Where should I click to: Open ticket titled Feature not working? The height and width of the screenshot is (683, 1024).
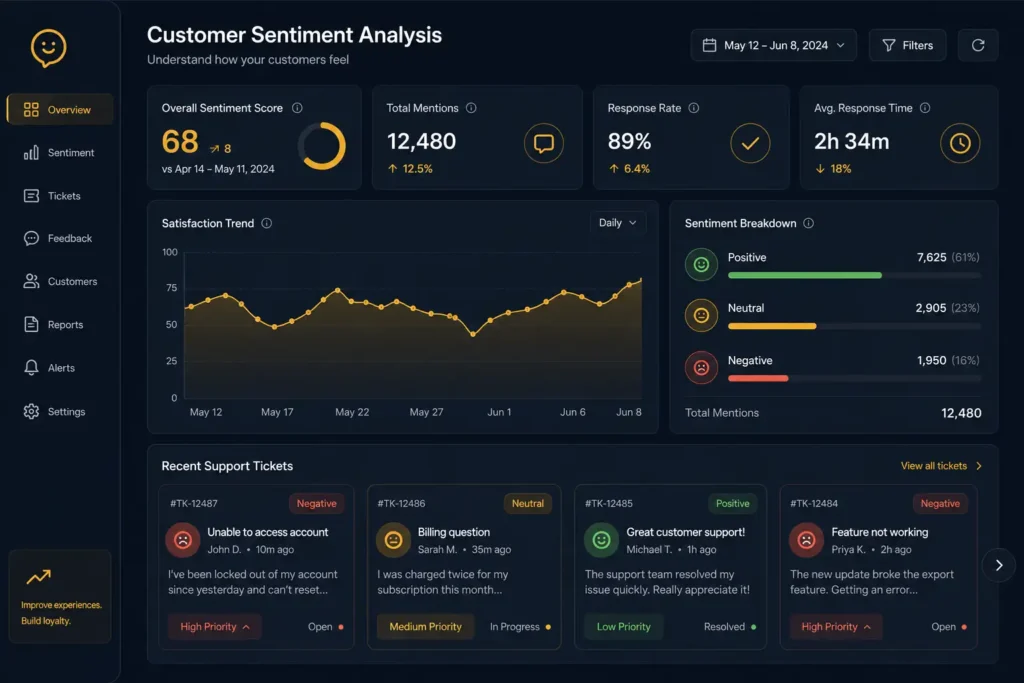880,532
